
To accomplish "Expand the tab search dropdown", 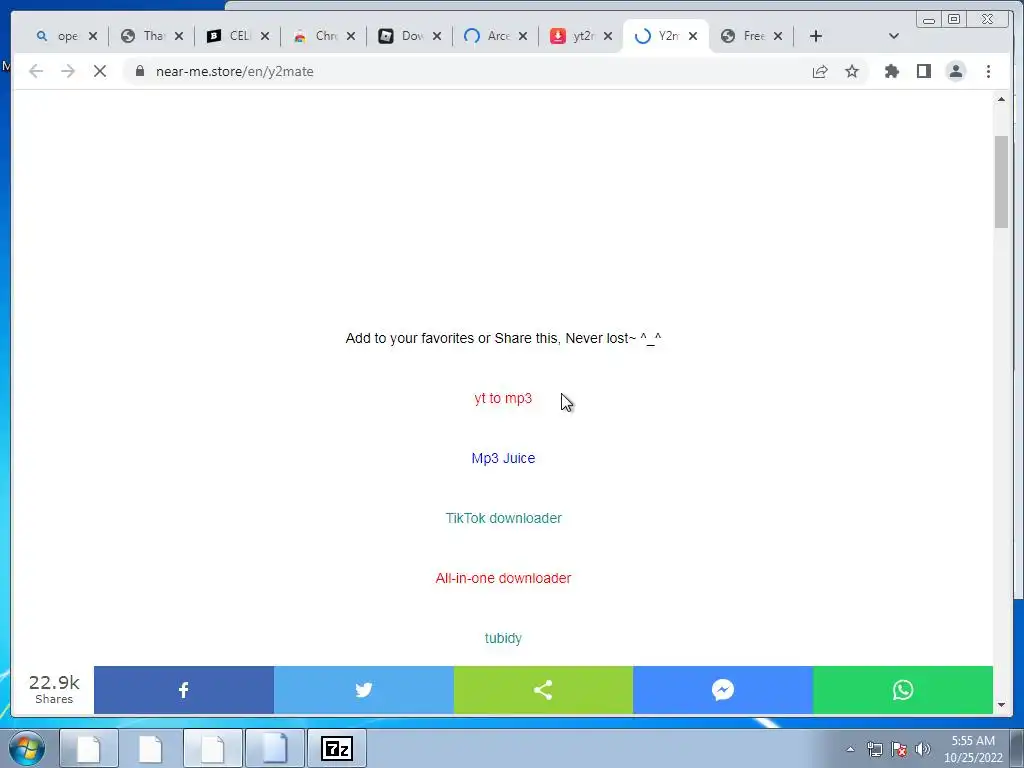I will click(894, 36).
